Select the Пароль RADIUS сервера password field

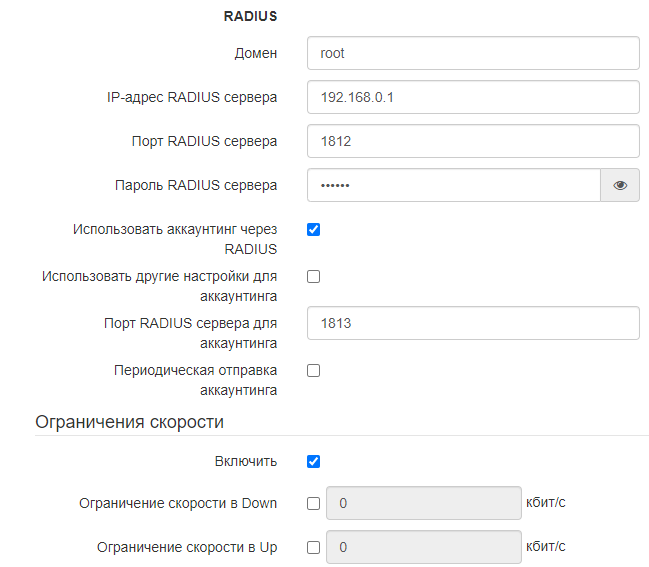click(453, 185)
